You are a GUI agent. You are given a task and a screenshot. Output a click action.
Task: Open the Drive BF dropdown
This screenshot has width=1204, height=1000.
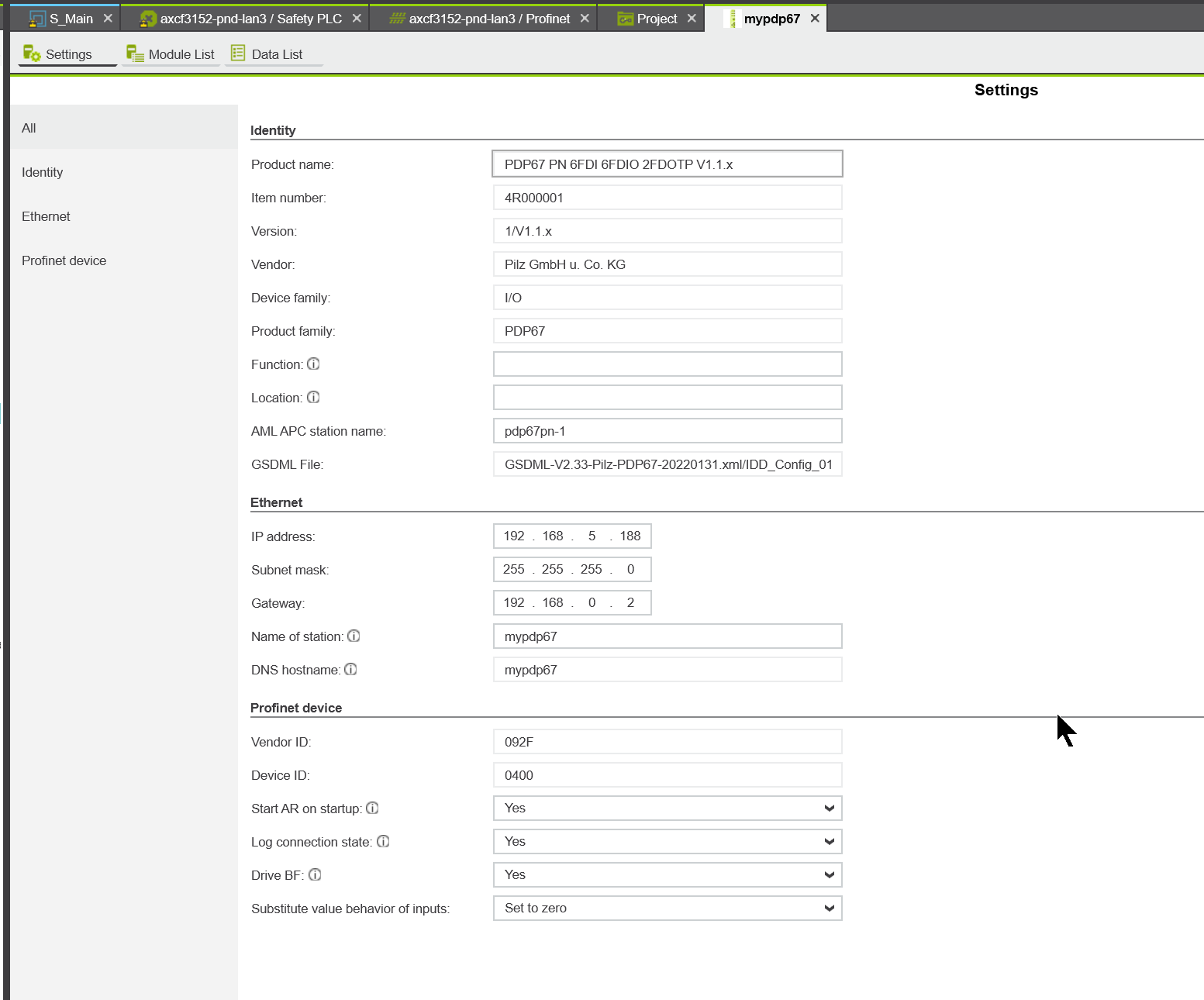[x=668, y=874]
